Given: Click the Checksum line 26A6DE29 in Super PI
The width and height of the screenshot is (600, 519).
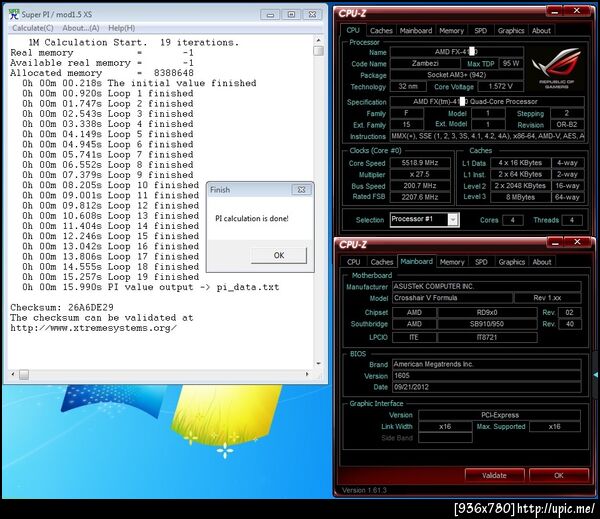Looking at the screenshot, I should click(x=62, y=307).
